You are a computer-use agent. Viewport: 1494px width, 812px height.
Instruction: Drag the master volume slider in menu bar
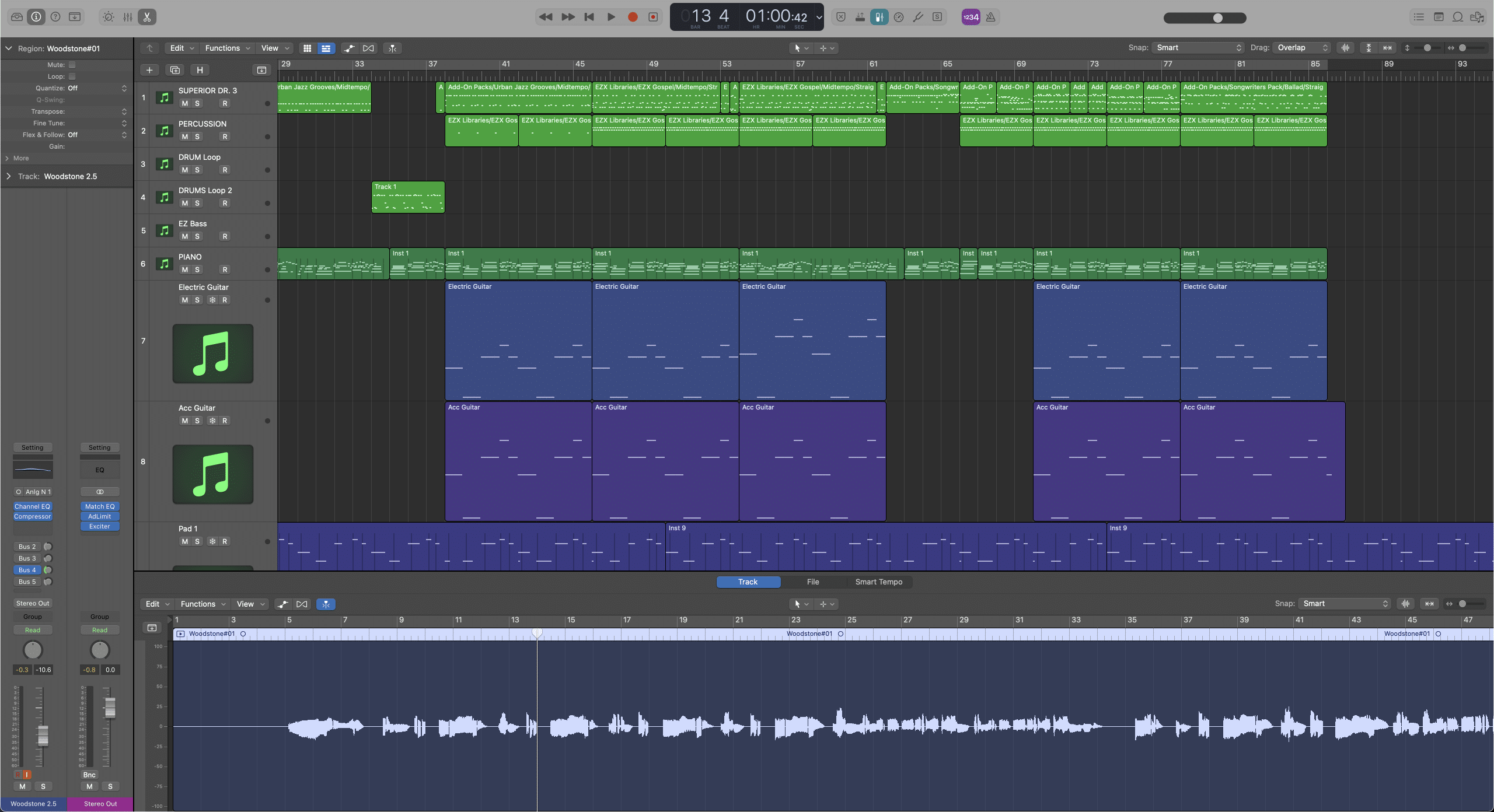1216,18
